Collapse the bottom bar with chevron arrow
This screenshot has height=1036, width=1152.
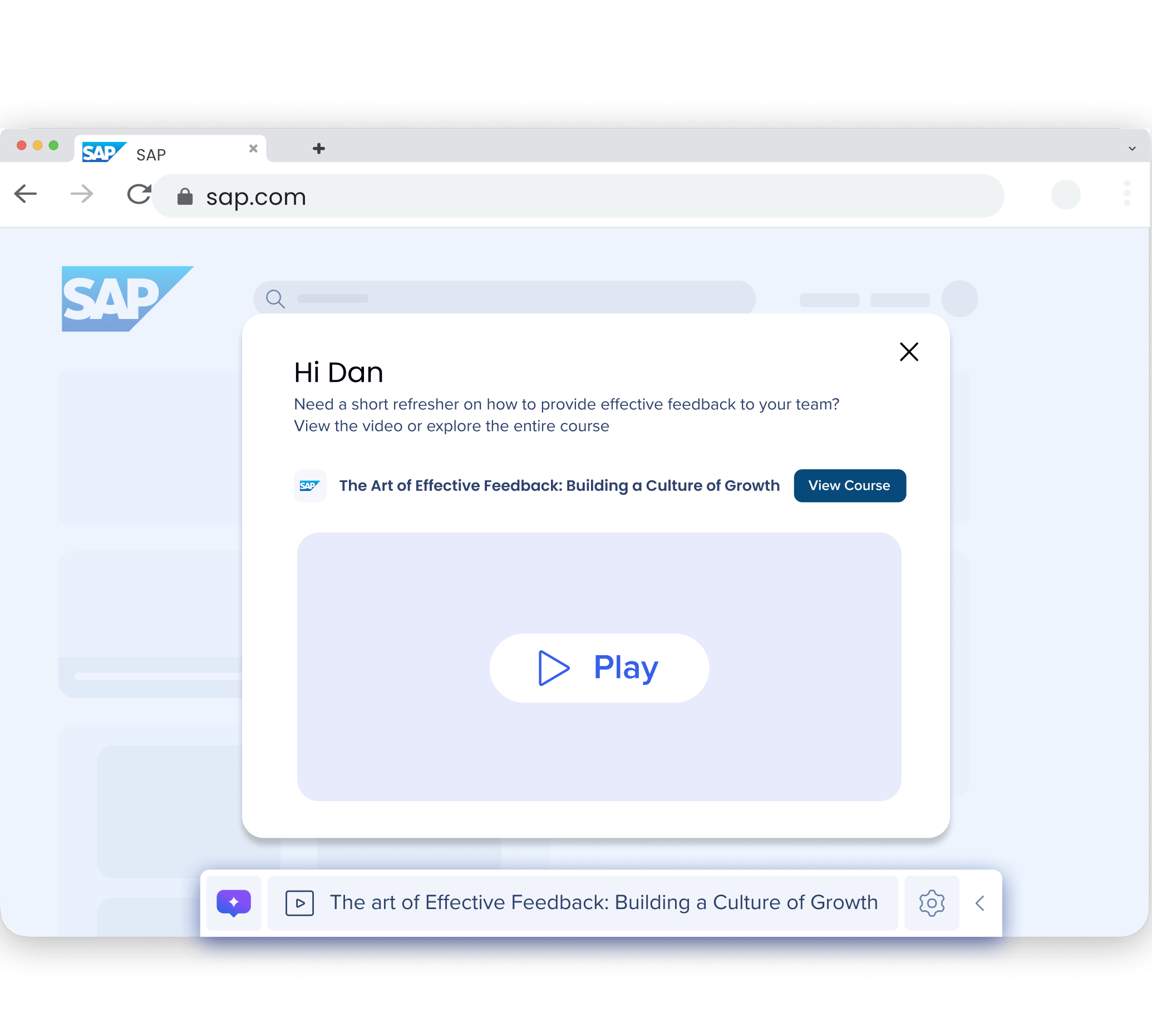[979, 903]
